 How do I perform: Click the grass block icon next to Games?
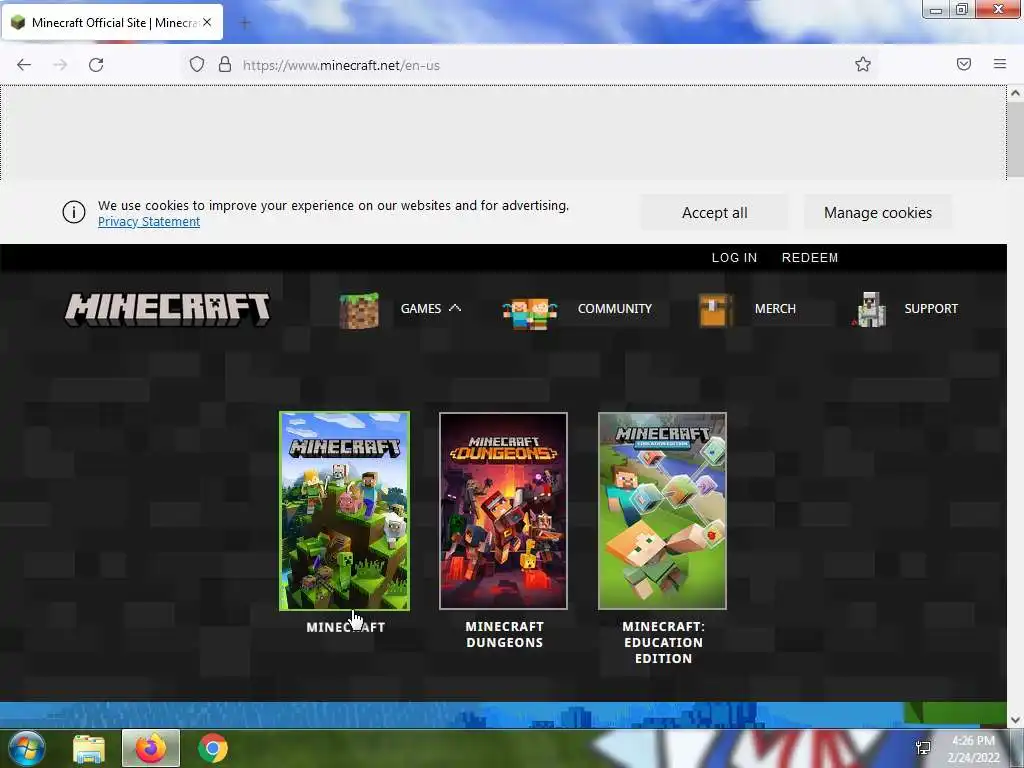click(x=359, y=310)
